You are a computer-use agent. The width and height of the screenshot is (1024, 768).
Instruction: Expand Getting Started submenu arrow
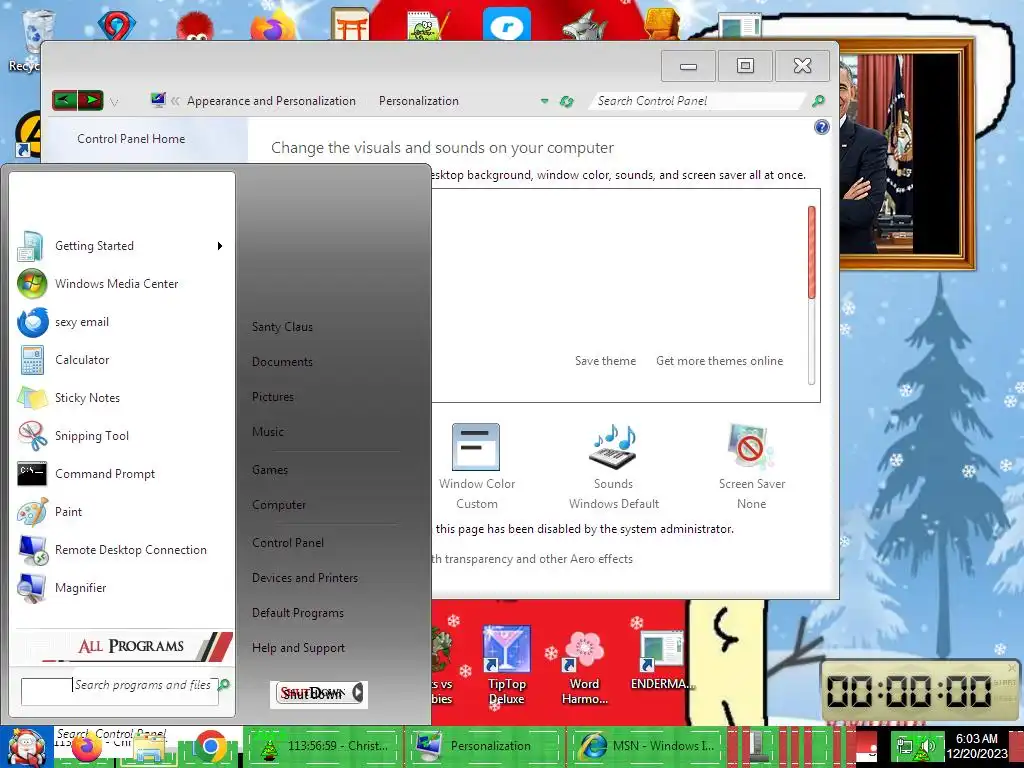[220, 246]
